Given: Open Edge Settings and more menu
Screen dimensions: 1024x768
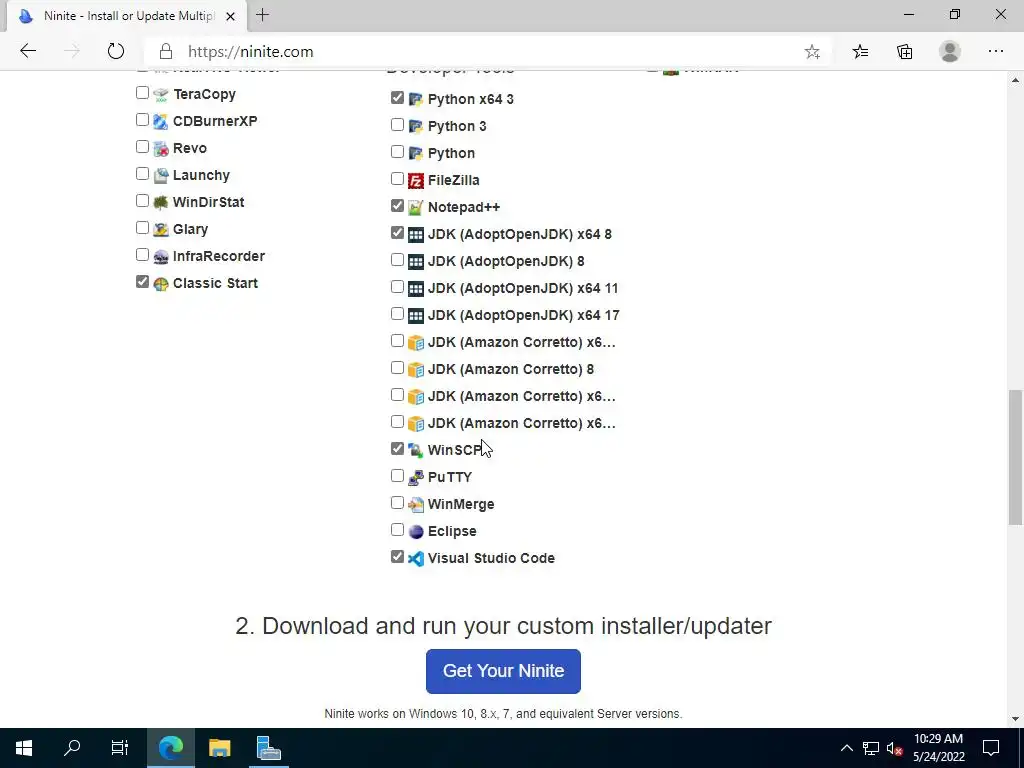Looking at the screenshot, I should coord(995,52).
